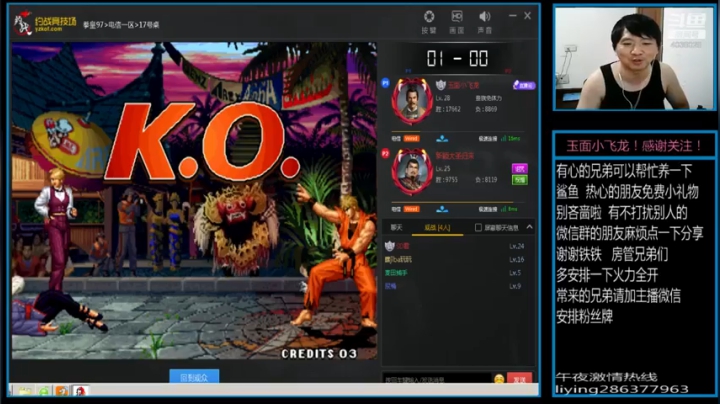Select the spectator row at Lv.16
Viewport: 720px width, 404px height.
458,260
